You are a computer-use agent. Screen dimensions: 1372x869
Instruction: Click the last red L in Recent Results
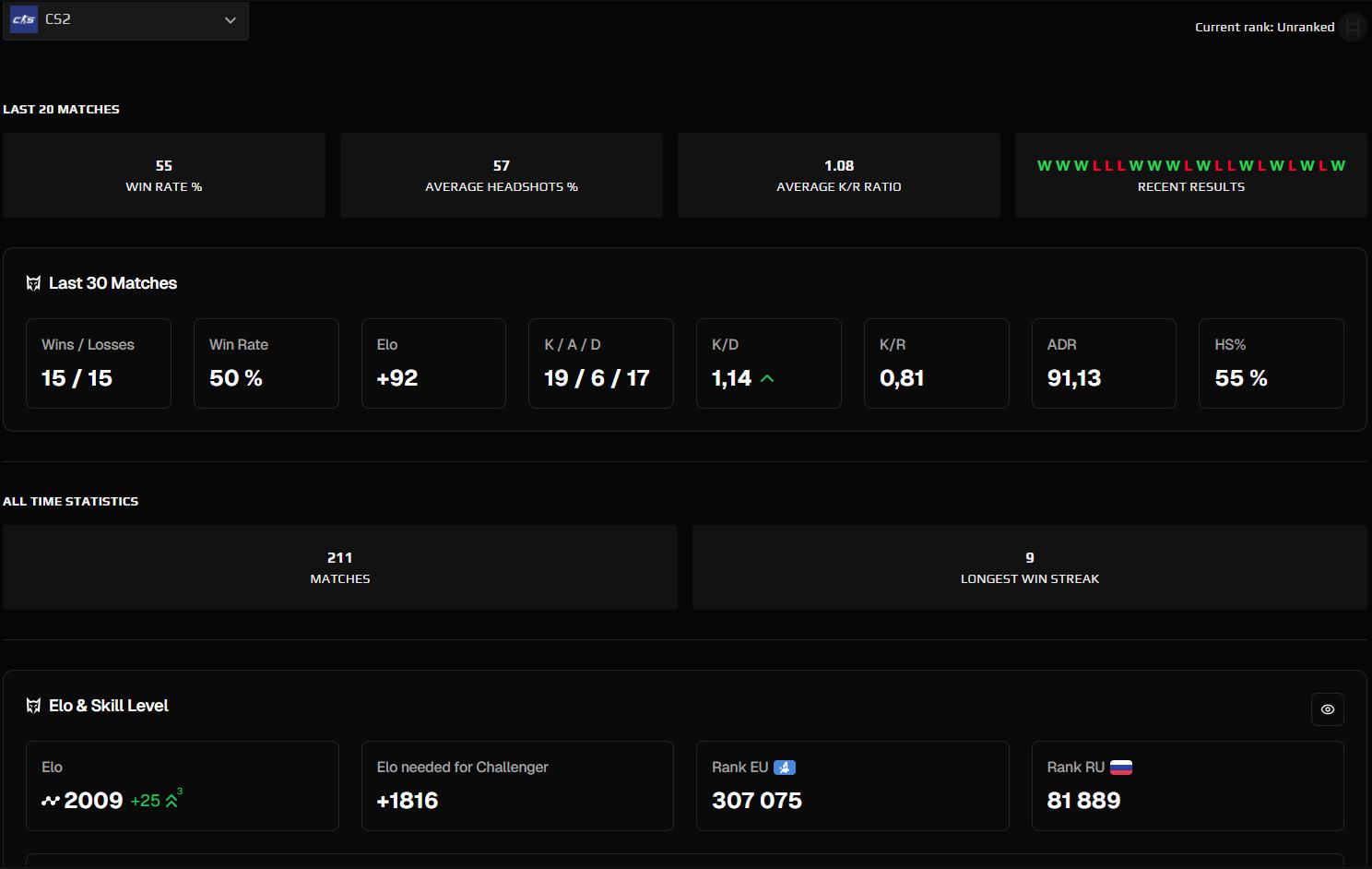point(1322,165)
